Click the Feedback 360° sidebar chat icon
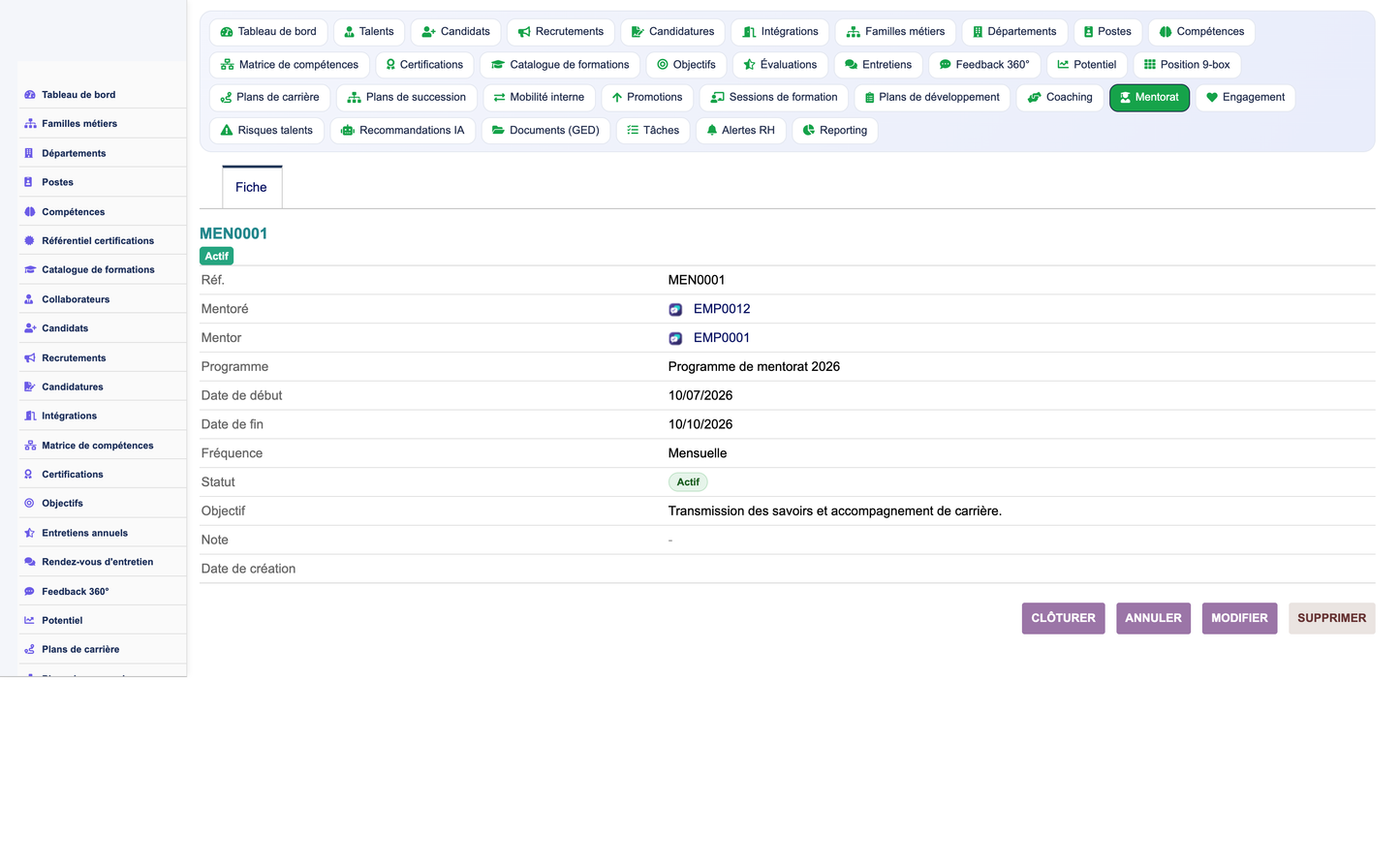This screenshot has width=1400, height=866. pyautogui.click(x=30, y=592)
